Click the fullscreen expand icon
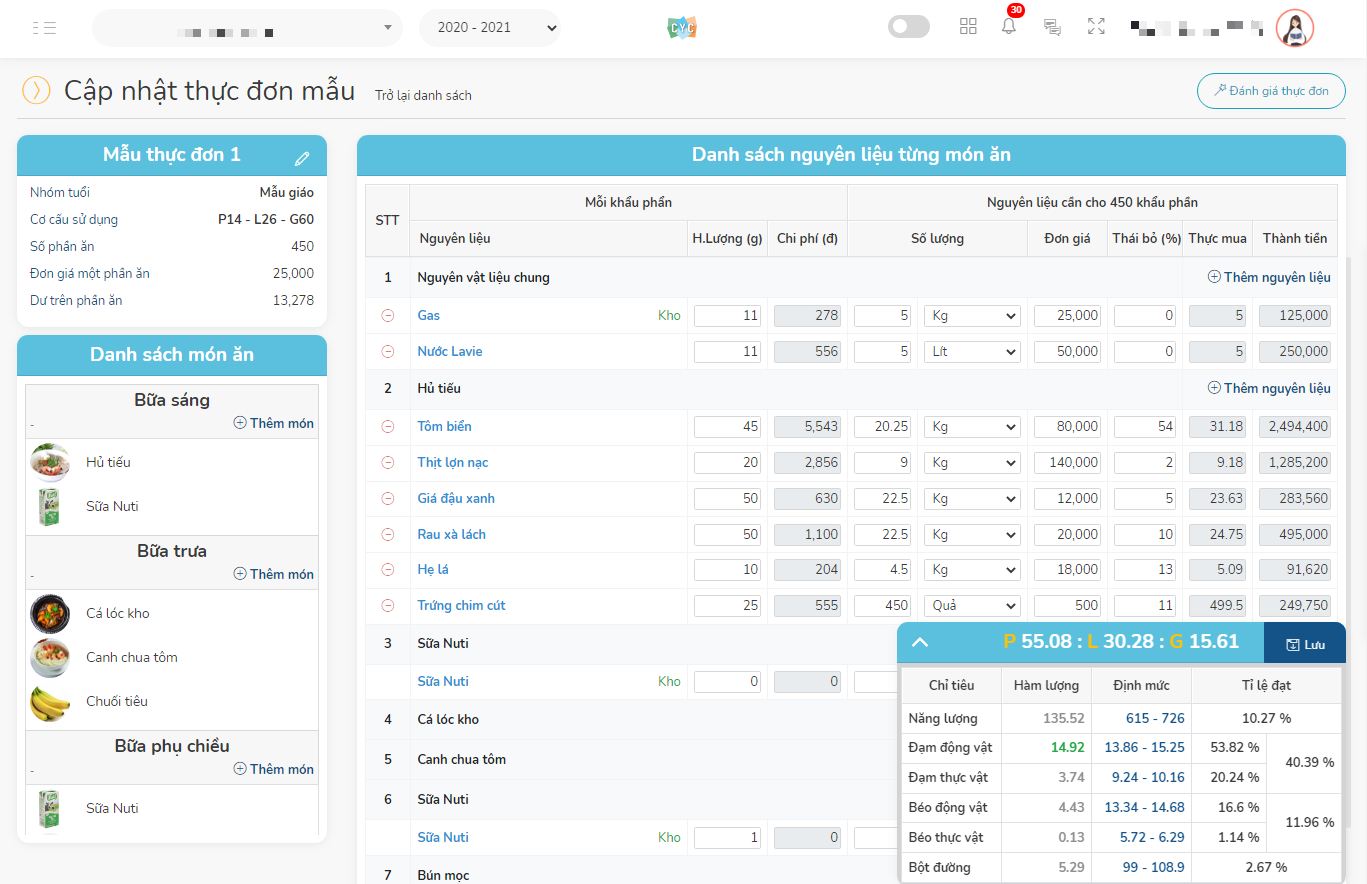 point(1096,27)
